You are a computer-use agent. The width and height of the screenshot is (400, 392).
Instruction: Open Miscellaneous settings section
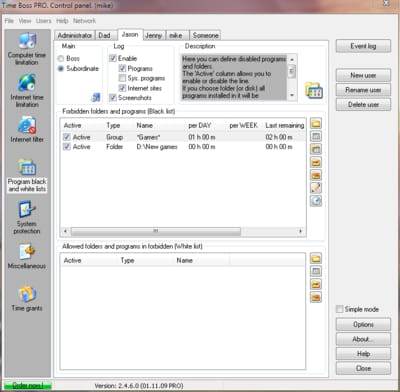tap(27, 256)
